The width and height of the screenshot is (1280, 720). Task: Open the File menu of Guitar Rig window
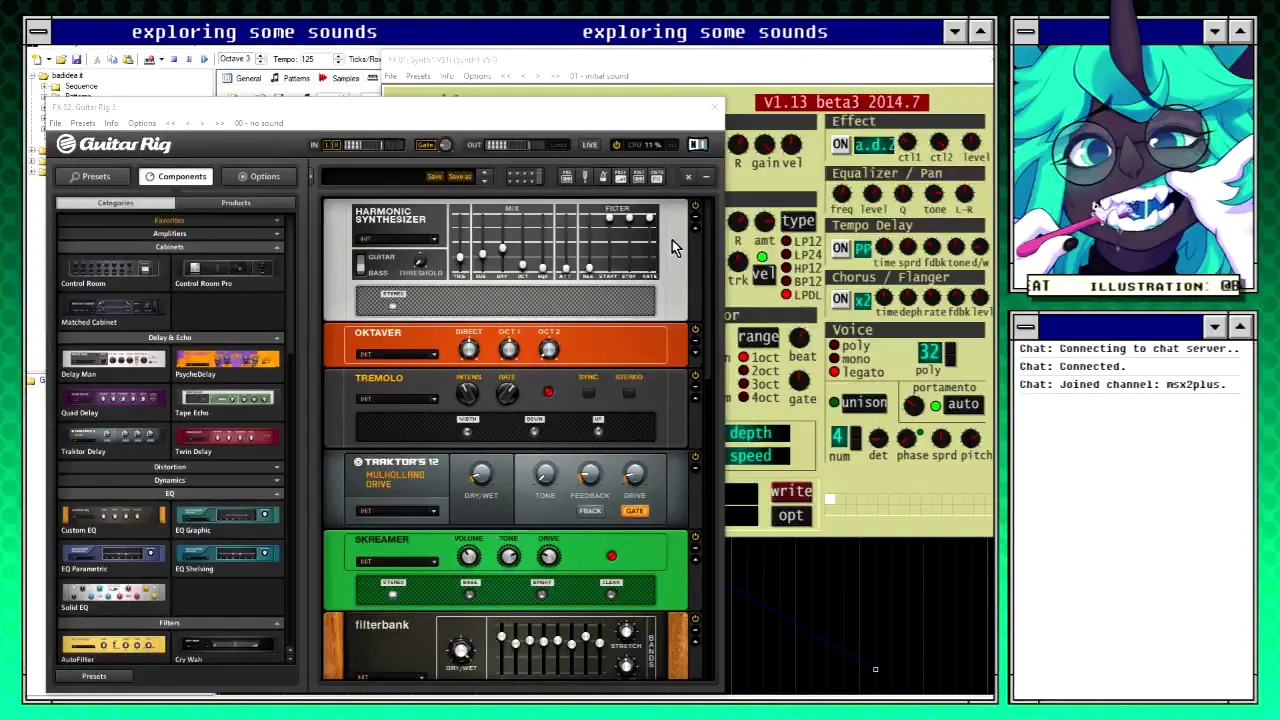point(56,123)
